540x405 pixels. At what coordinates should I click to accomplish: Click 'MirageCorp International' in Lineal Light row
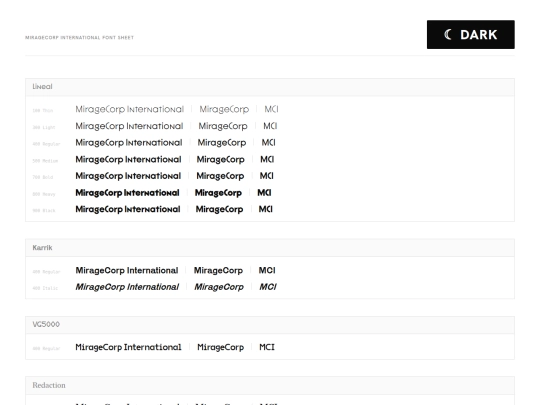click(129, 126)
